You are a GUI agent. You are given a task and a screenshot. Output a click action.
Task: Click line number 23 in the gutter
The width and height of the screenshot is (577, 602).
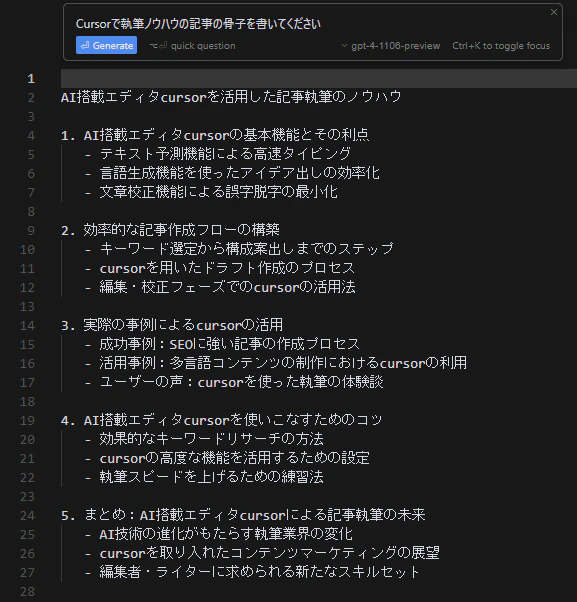27,496
